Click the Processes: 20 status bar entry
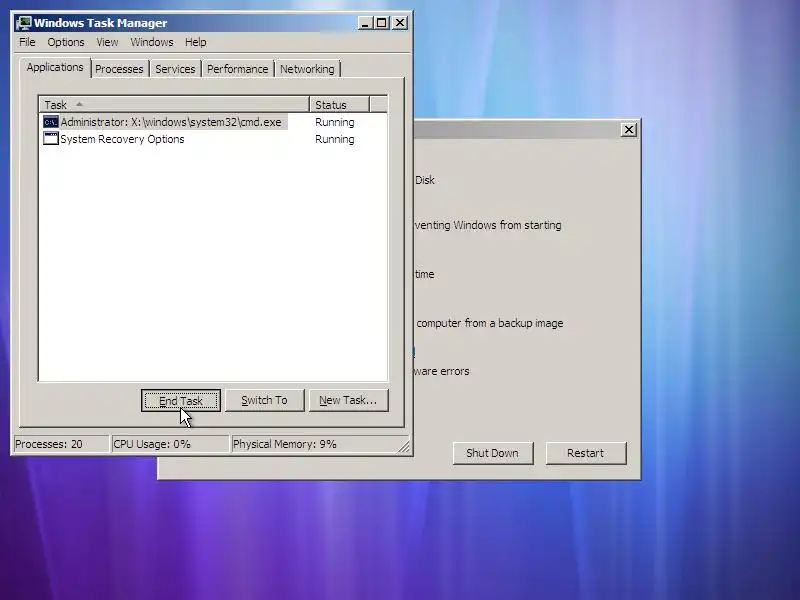Viewport: 800px width, 600px height. [x=61, y=444]
